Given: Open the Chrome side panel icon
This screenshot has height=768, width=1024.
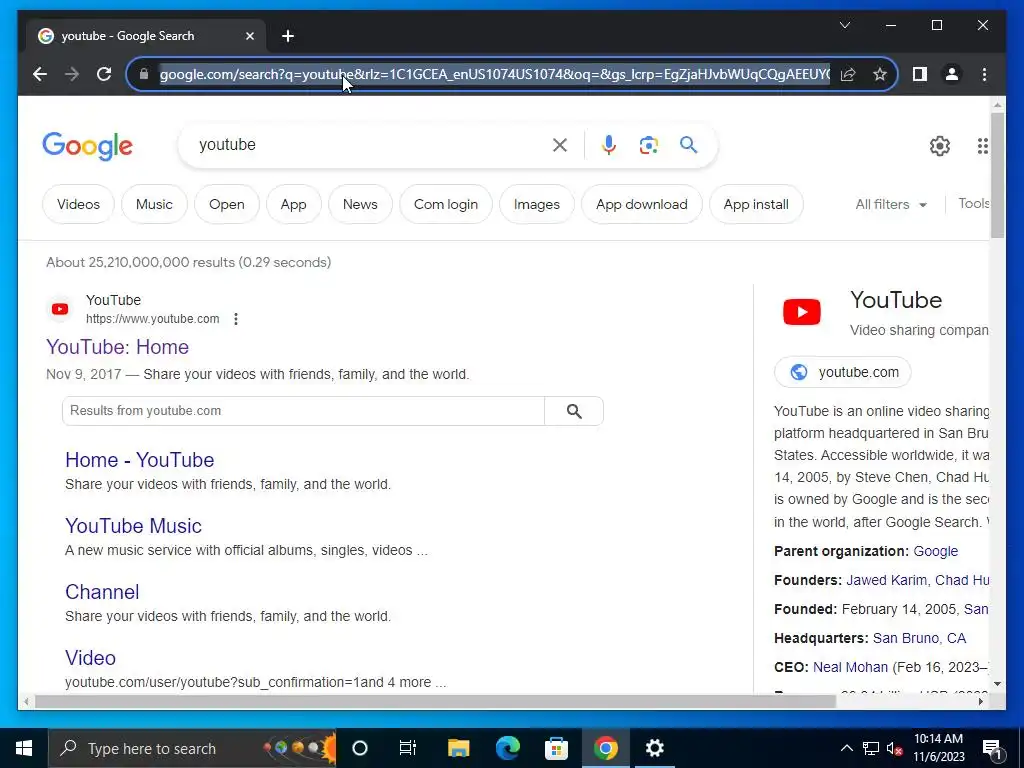Looking at the screenshot, I should click(920, 74).
